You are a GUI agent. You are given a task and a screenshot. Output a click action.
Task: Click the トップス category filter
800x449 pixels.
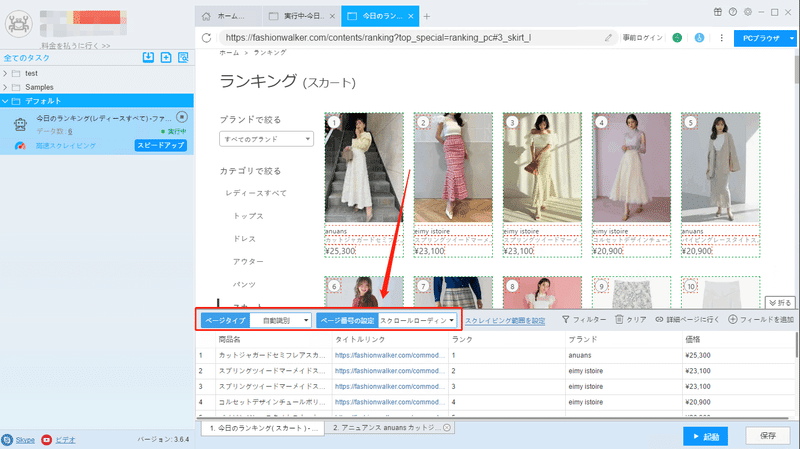point(248,216)
